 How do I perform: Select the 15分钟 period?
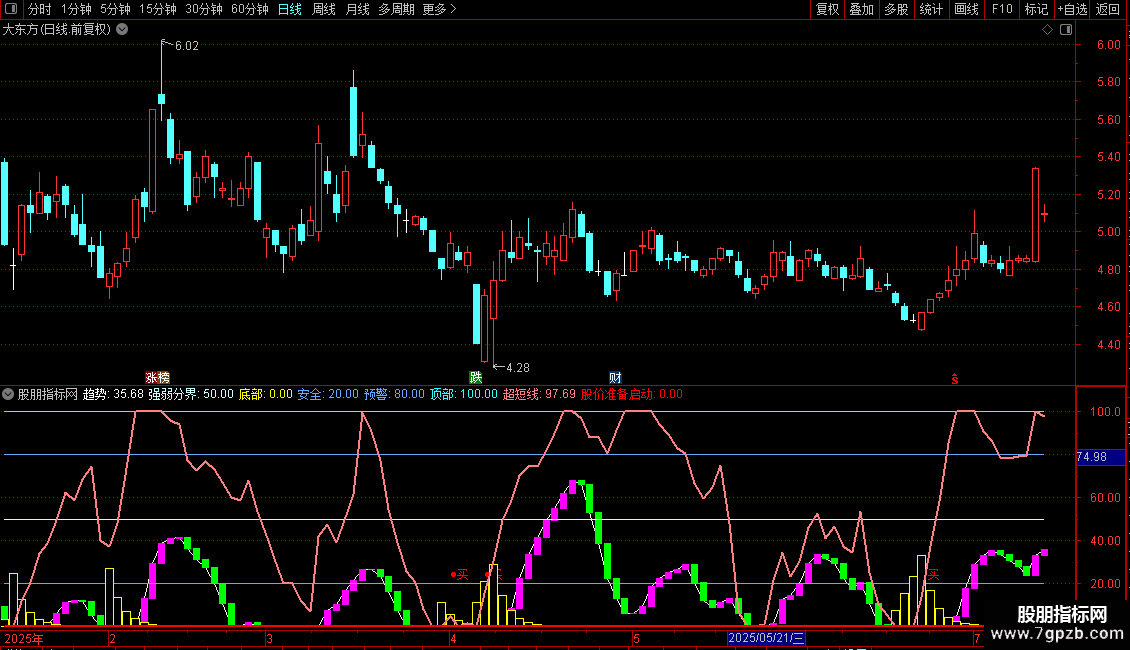point(158,9)
